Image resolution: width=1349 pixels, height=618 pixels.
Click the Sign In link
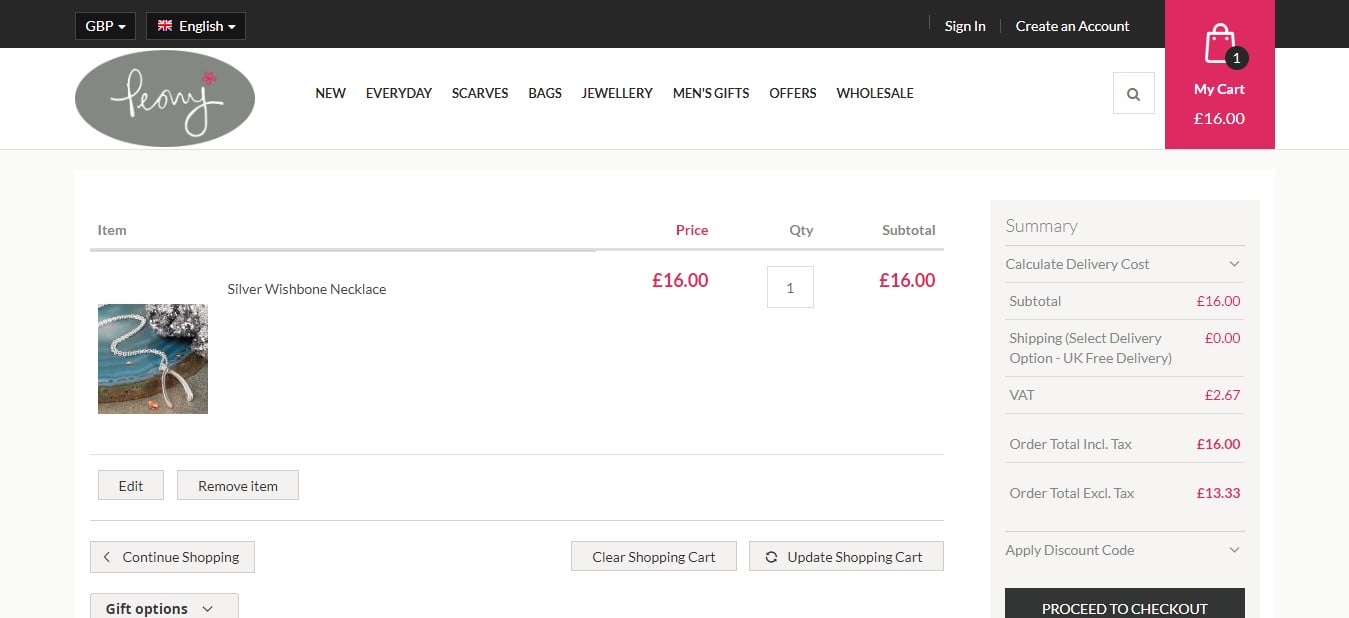(x=965, y=26)
